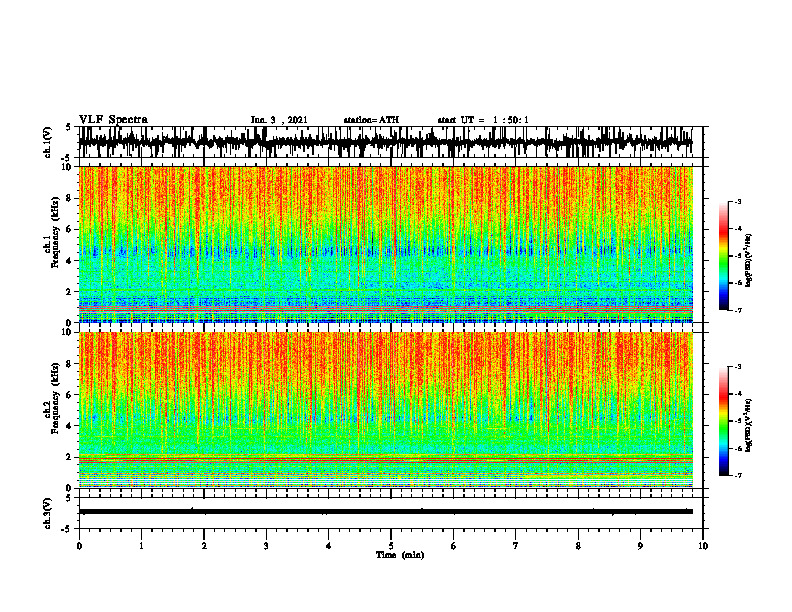Viewport: 792px width, 612px height.
Task: Click the "-7" tick on ch.2 colorbar
Action: [x=738, y=476]
